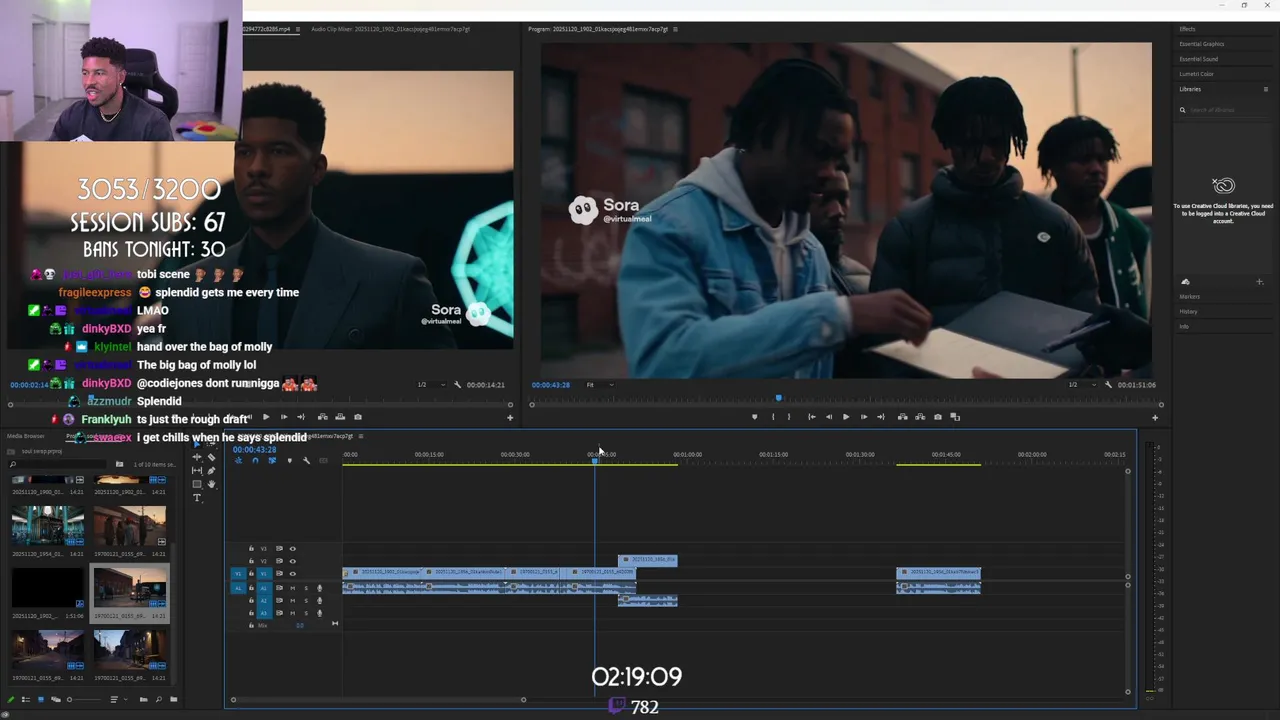1280x720 pixels.
Task: Open Timeline display settings wrench
Action: pos(306,460)
